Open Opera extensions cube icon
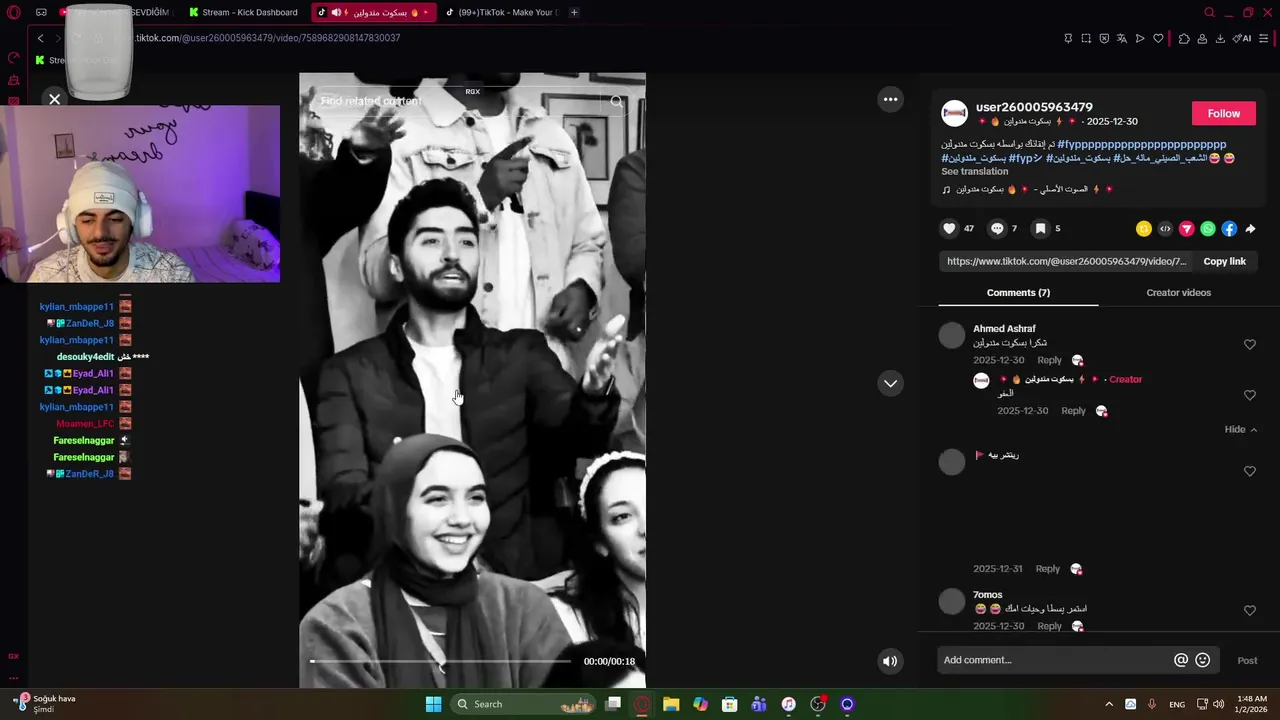This screenshot has height=720, width=1280. click(1184, 38)
